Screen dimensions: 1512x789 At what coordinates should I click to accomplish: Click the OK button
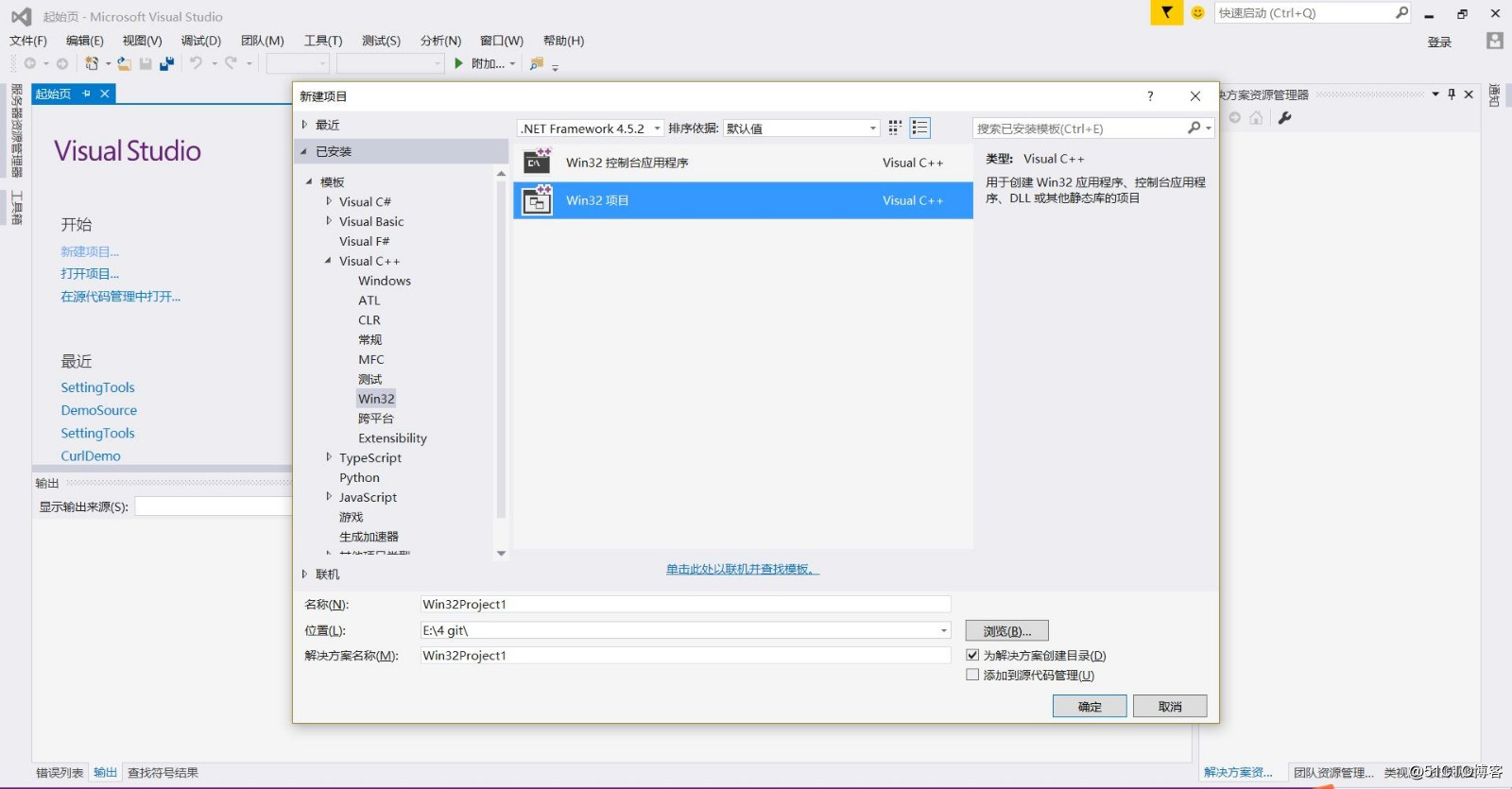click(1090, 707)
